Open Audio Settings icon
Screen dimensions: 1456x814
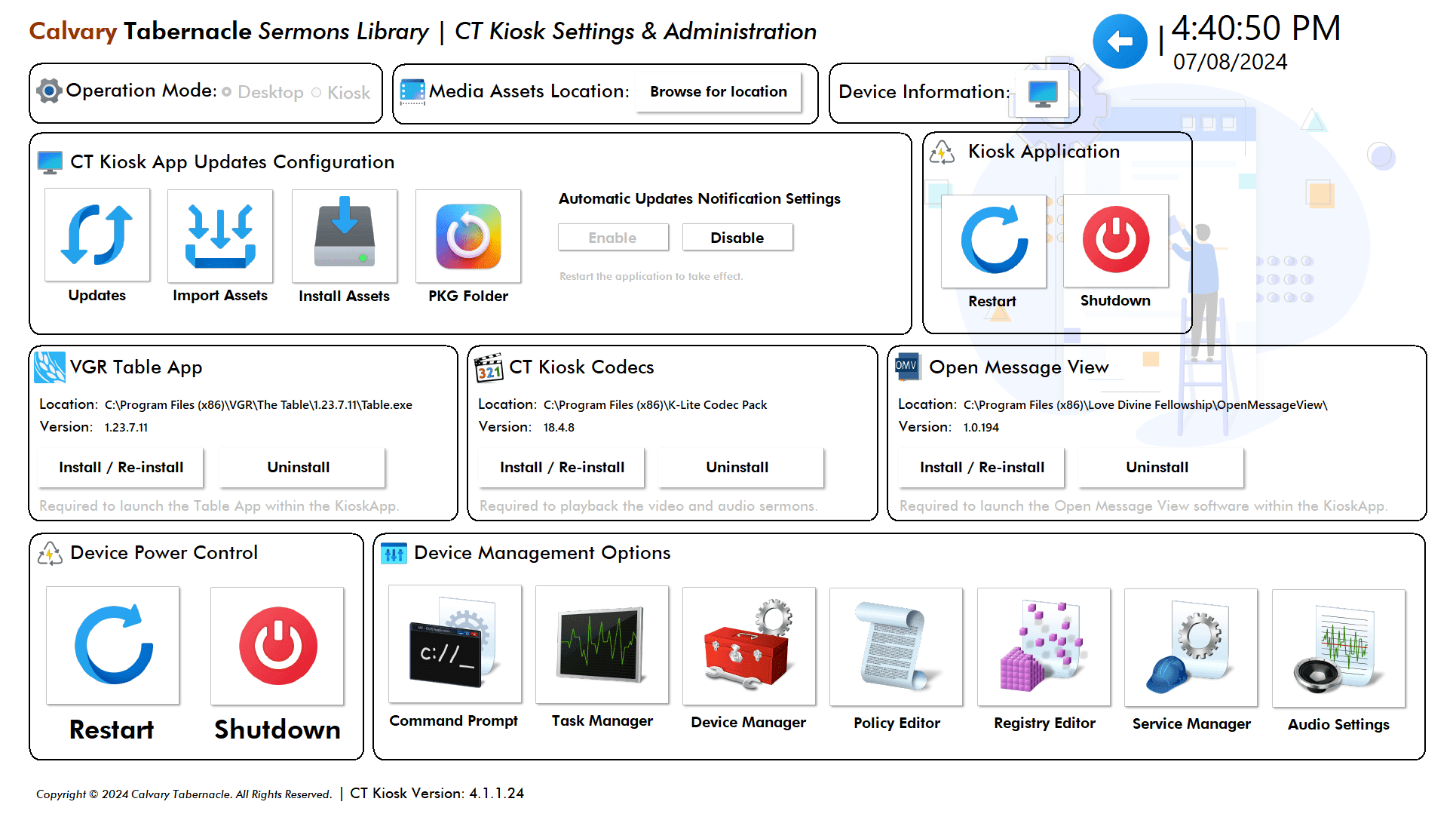point(1338,648)
